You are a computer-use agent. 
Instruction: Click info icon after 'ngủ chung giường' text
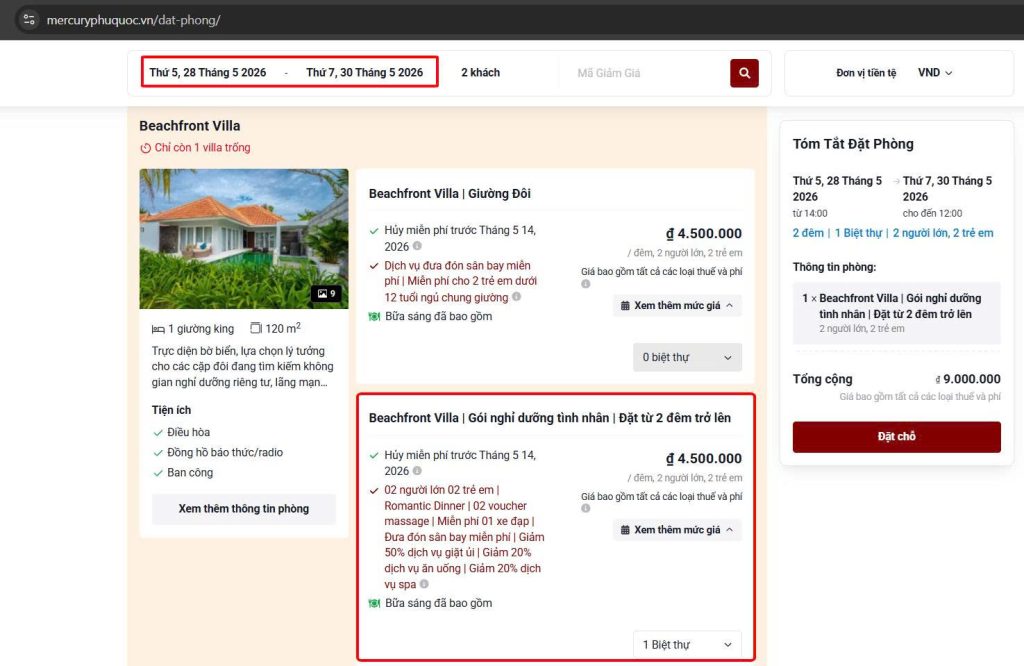click(x=516, y=297)
